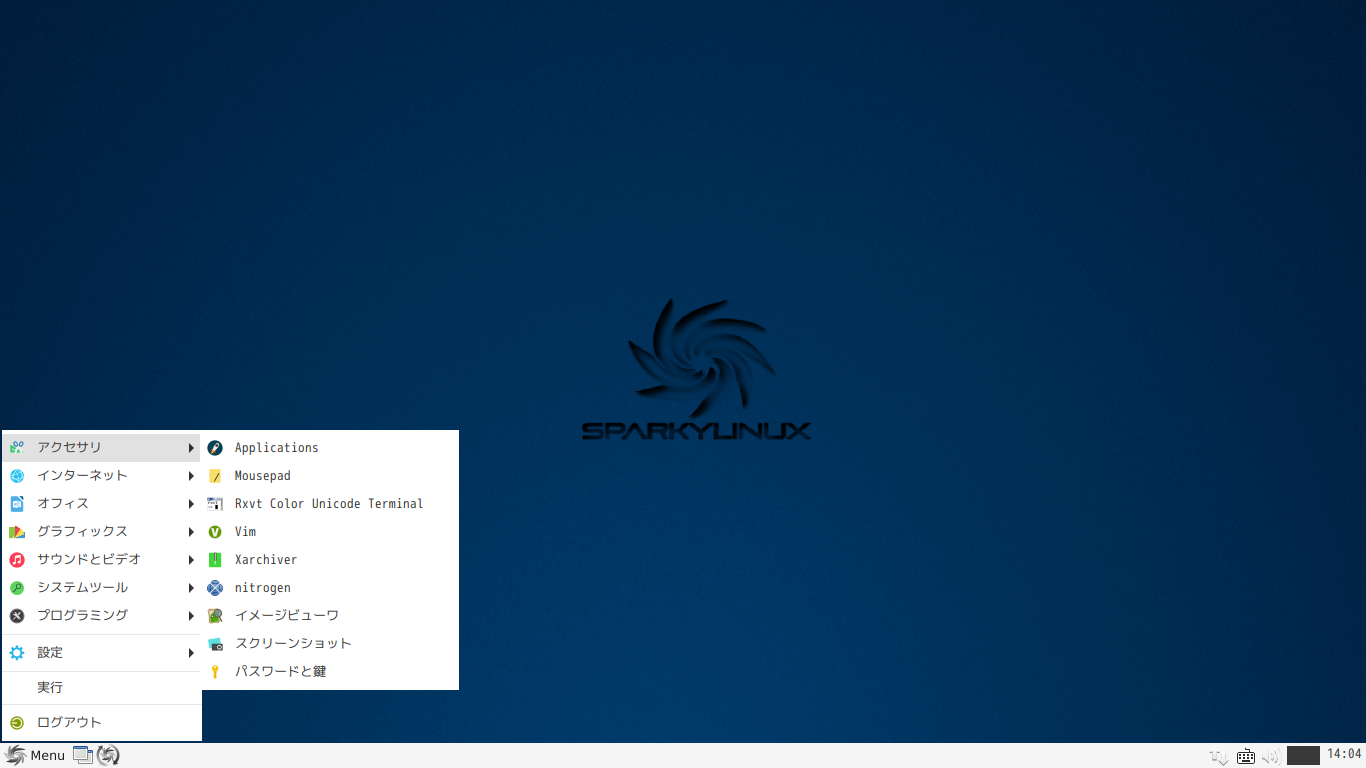The height and width of the screenshot is (768, 1366).
Task: Open パスワードと鍵 key icon
Action: pos(215,672)
